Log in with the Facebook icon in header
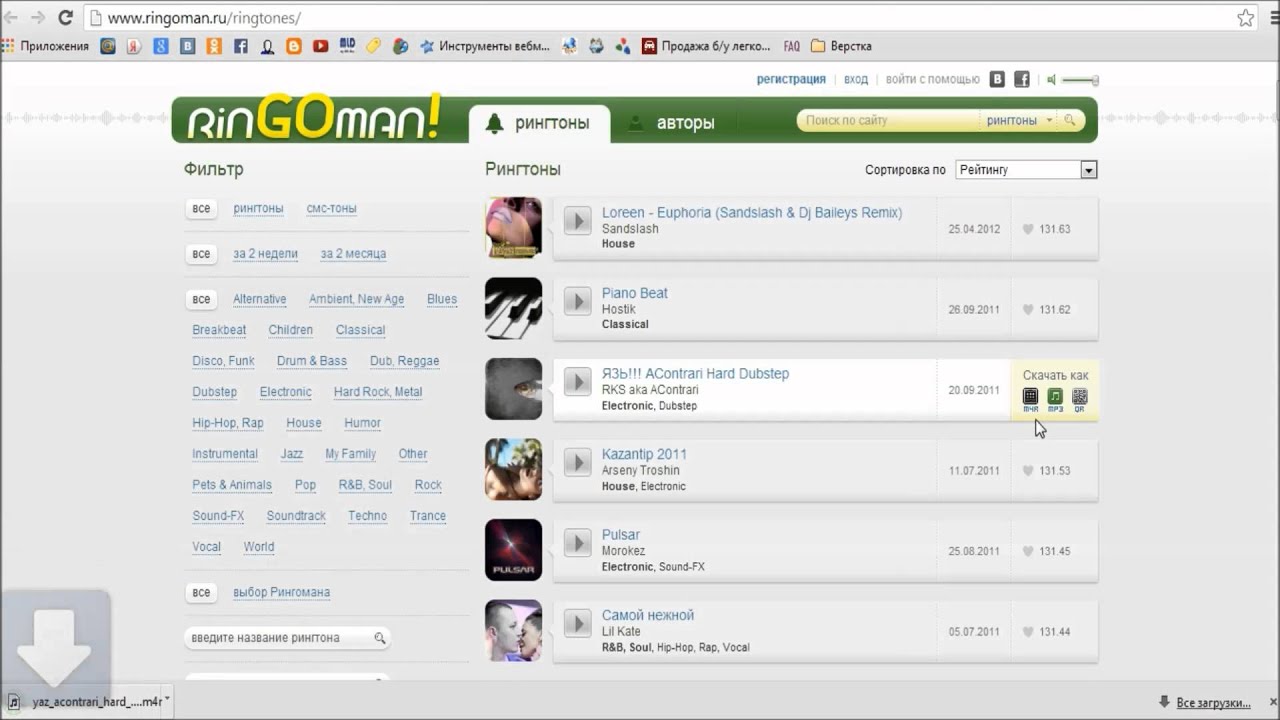 tap(1022, 79)
